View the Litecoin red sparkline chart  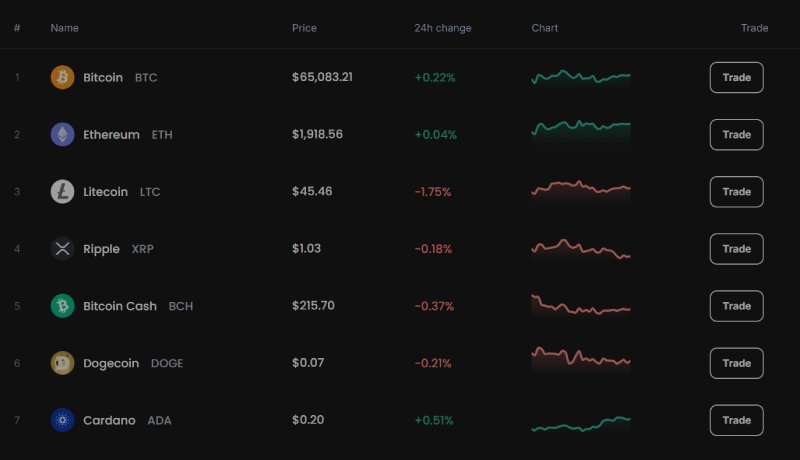pos(581,190)
